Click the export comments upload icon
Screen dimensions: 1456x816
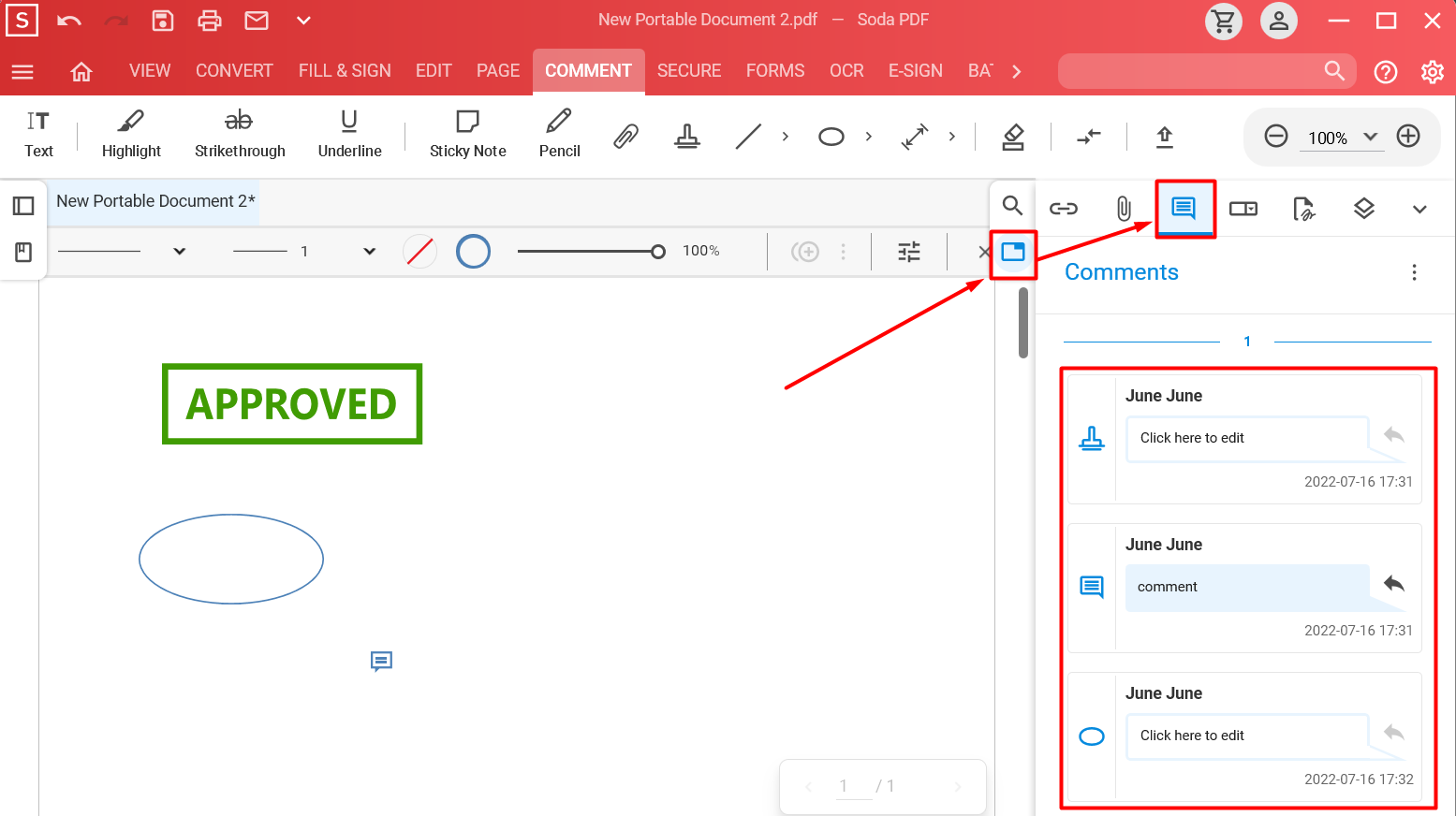click(x=1165, y=137)
